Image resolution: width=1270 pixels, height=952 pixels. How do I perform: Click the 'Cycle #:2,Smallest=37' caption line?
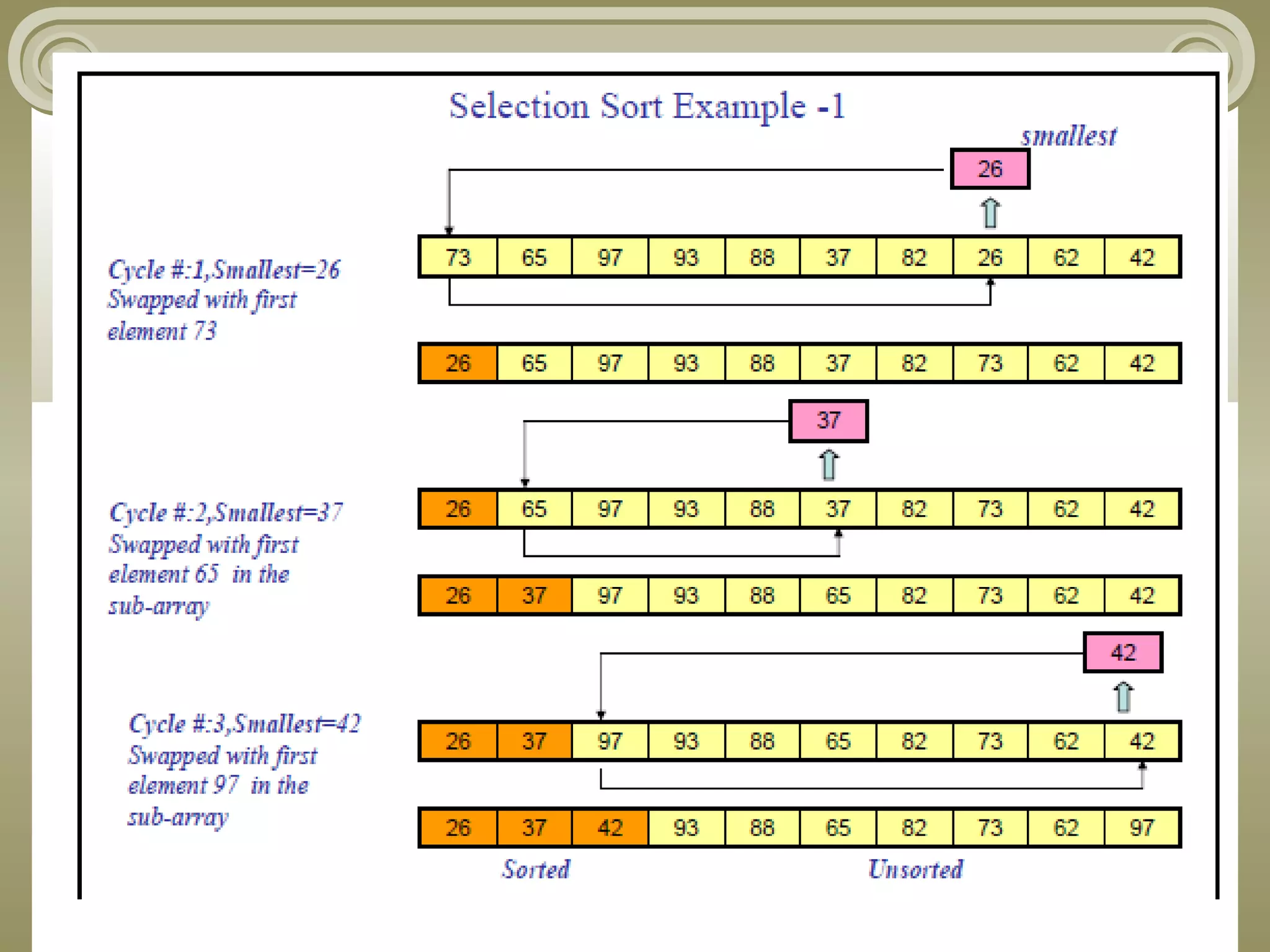click(x=226, y=513)
